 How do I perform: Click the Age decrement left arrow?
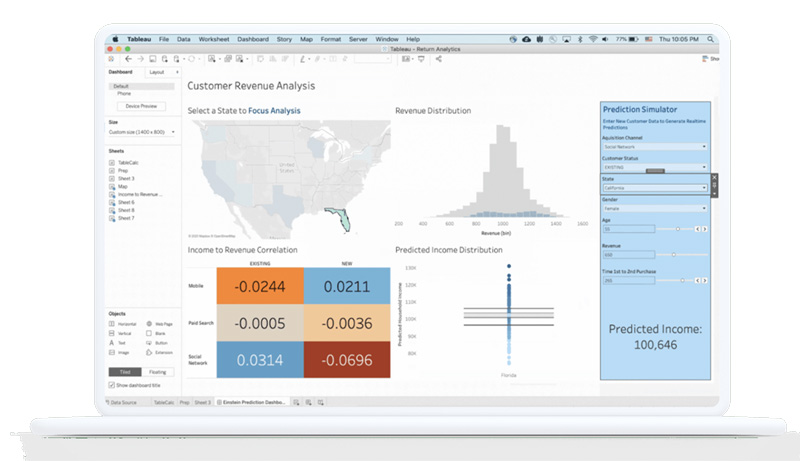tap(697, 229)
